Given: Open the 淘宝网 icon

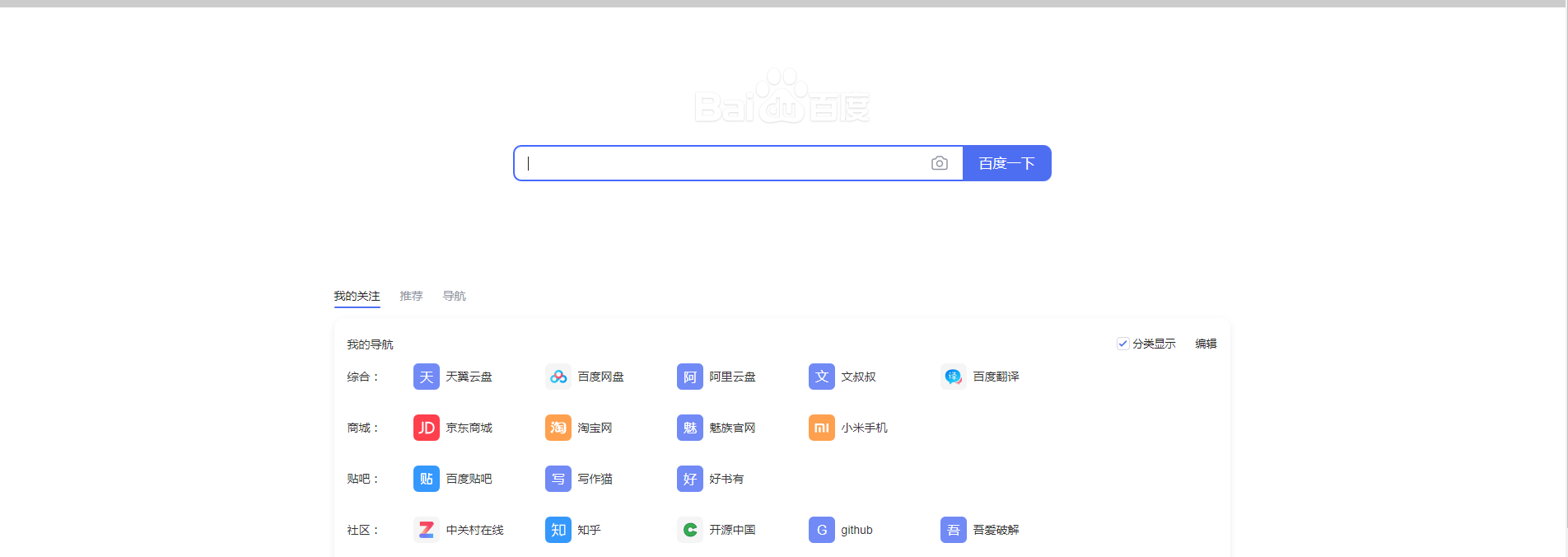Looking at the screenshot, I should (558, 428).
